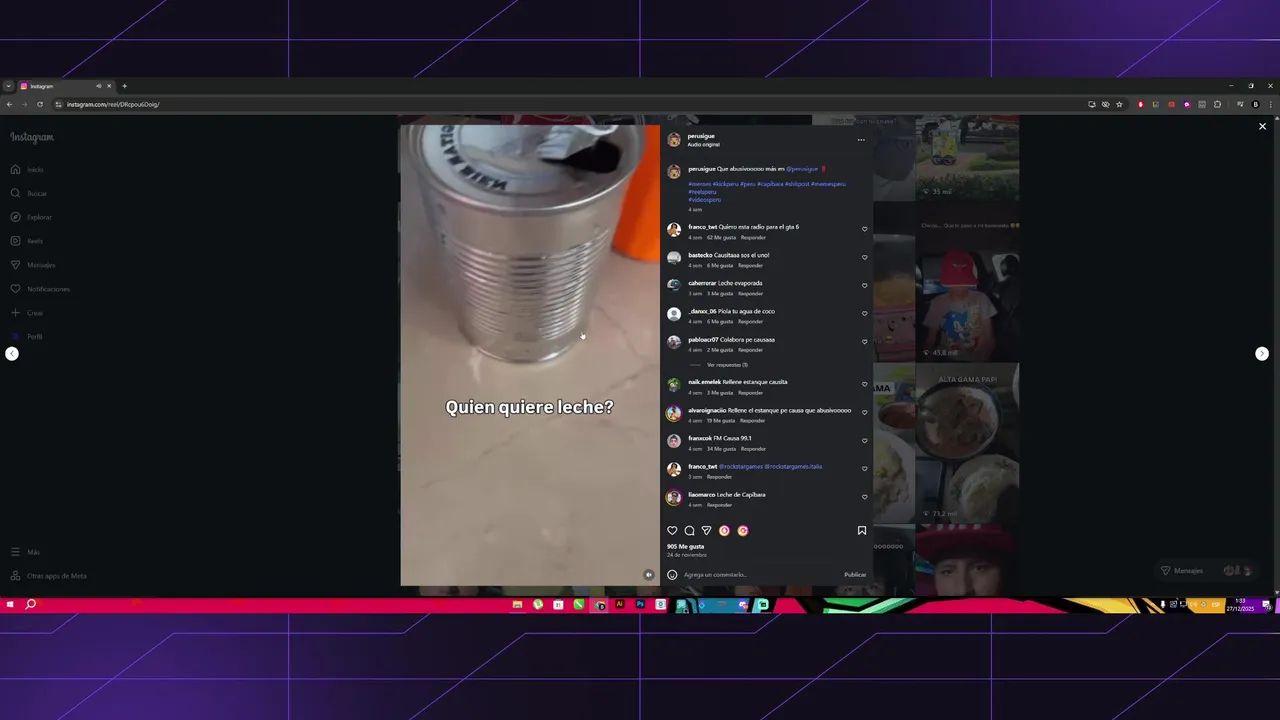The width and height of the screenshot is (1280, 720).
Task: Open the Windows Start menu
Action: 9,605
